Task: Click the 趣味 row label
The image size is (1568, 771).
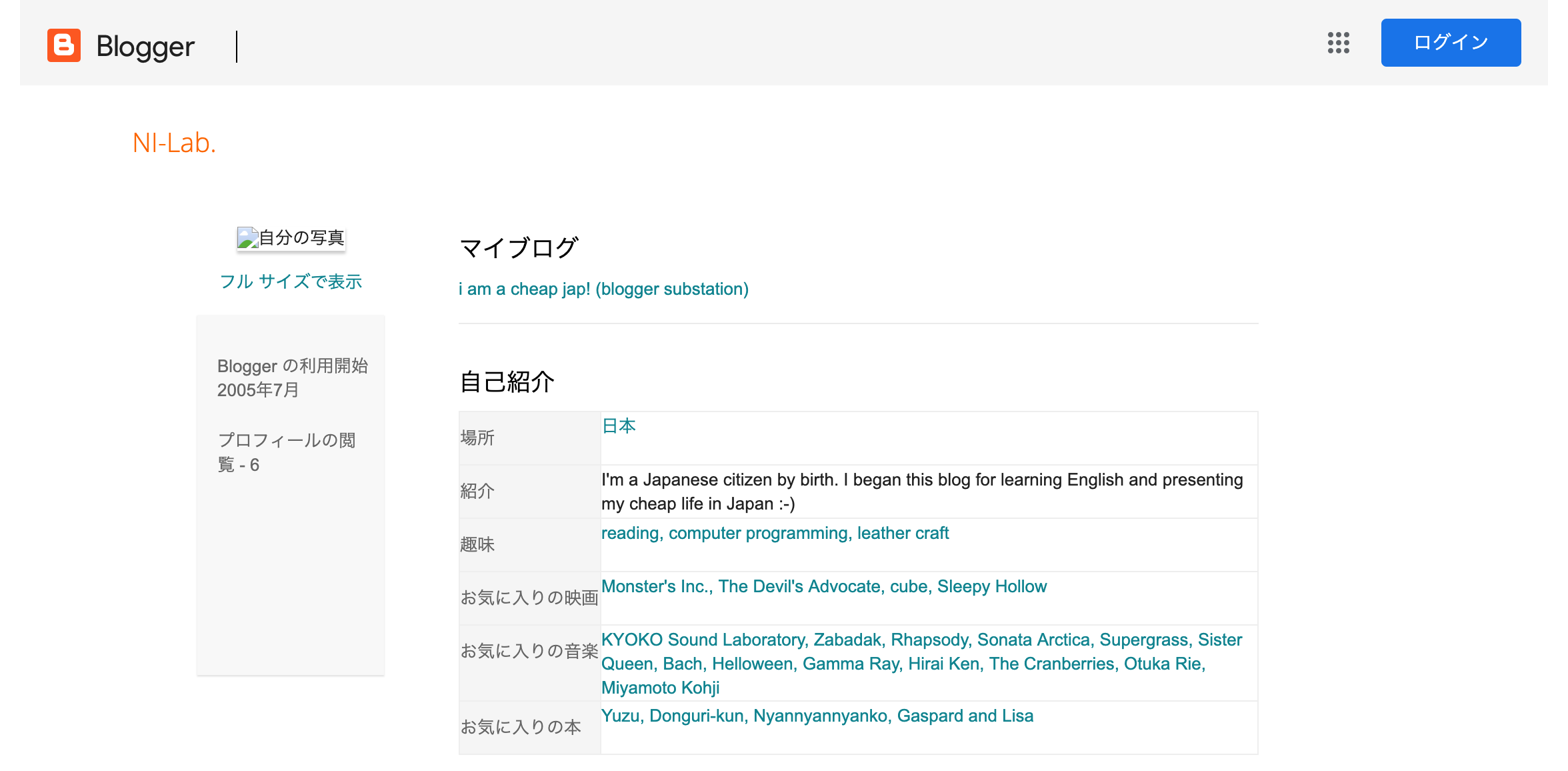Action: click(x=477, y=544)
